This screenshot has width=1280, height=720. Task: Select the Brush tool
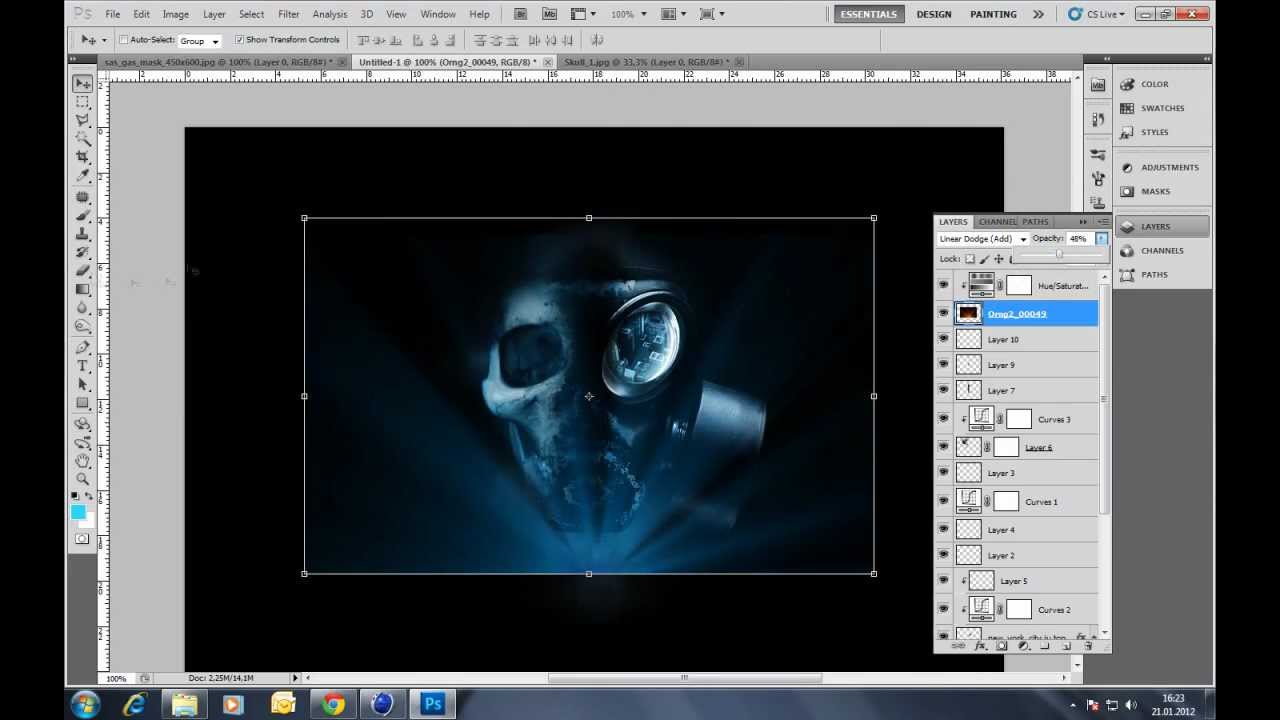(82, 216)
